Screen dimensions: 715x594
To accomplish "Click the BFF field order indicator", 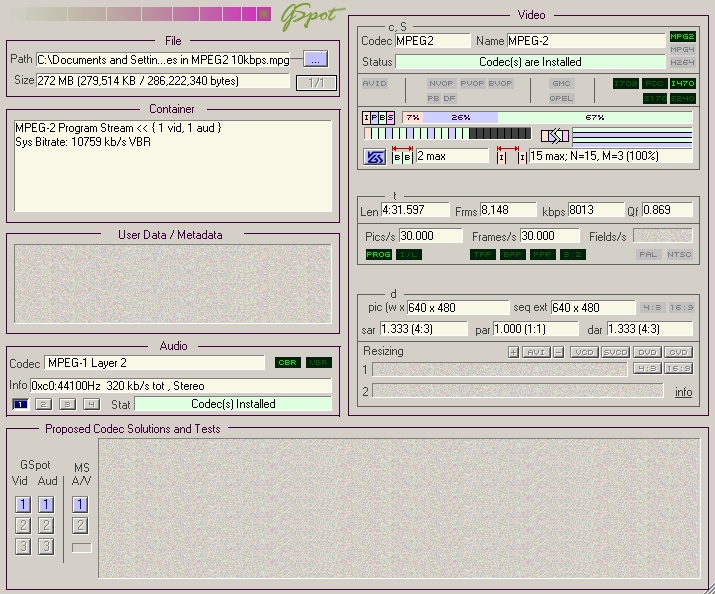I will pos(513,254).
